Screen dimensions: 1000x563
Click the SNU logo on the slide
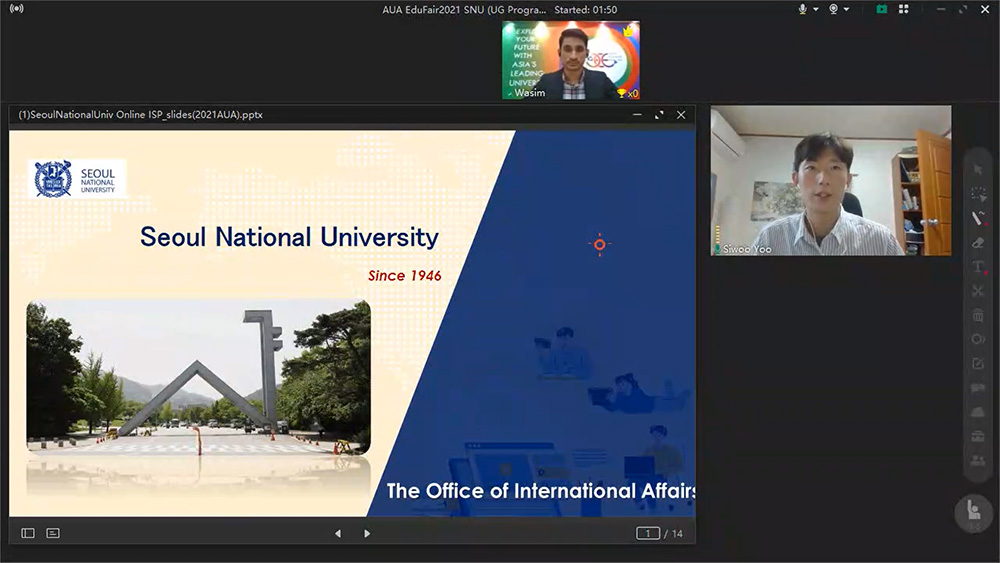coord(77,179)
